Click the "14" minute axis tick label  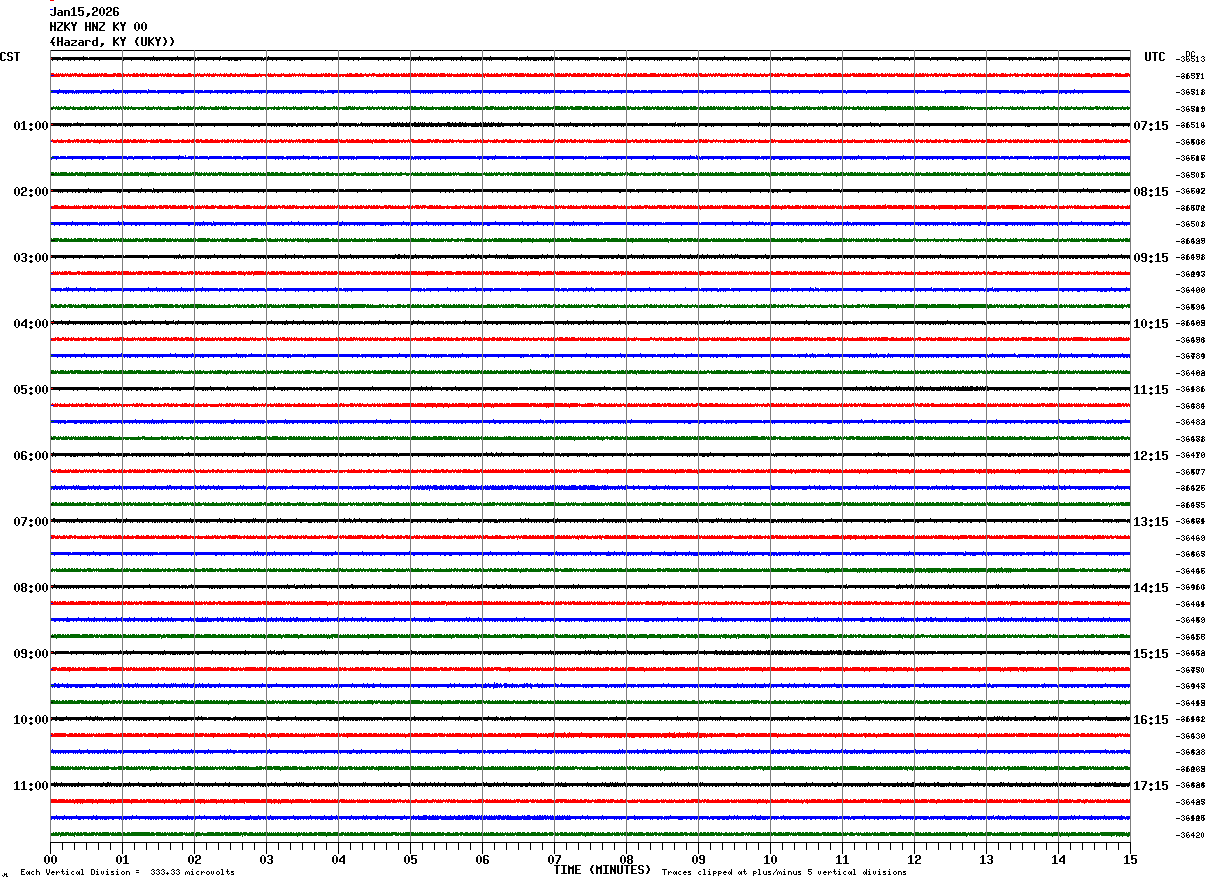coord(1058,859)
